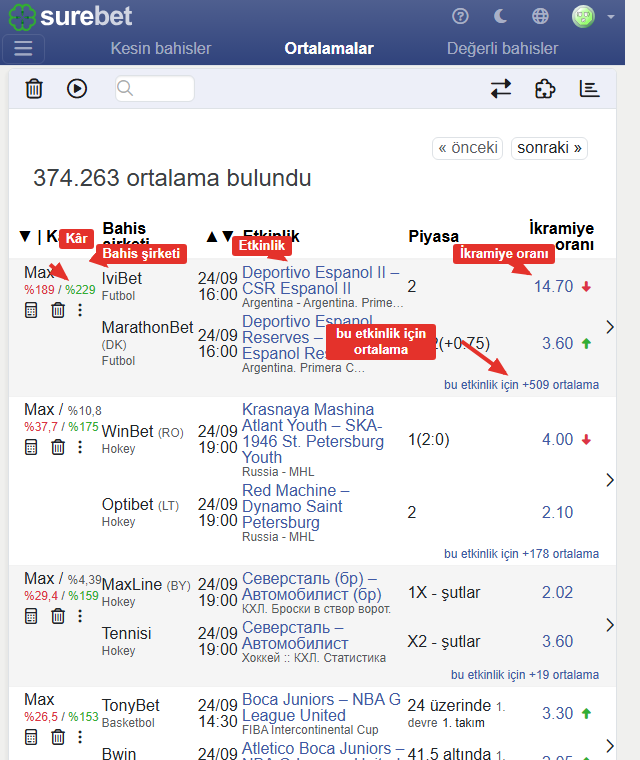The image size is (640, 760).
Task: Click the Optibet bookmaker name
Action: 128,505
